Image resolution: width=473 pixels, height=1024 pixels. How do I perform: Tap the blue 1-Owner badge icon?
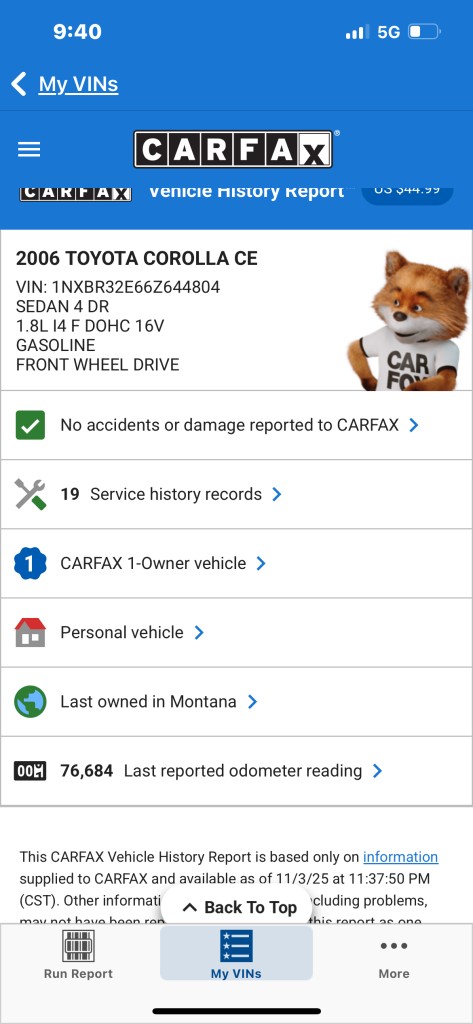click(x=30, y=564)
